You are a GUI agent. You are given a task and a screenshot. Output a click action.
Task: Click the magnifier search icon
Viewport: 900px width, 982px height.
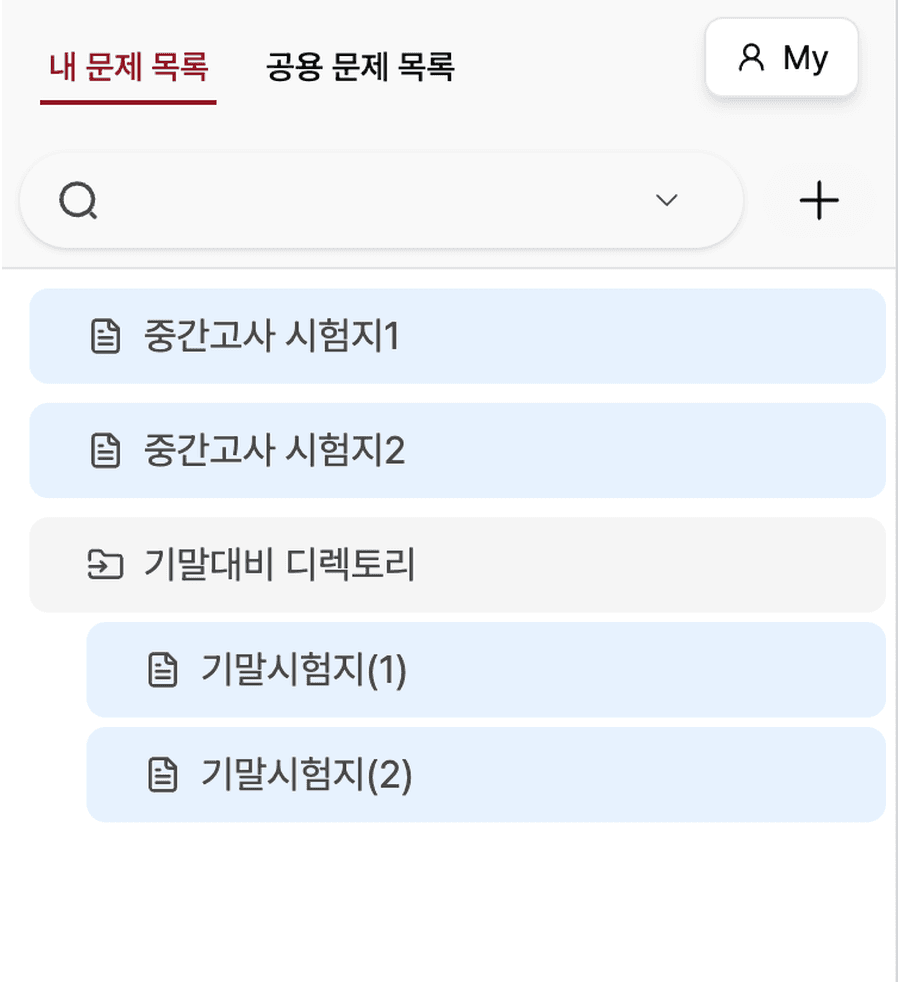click(x=78, y=200)
